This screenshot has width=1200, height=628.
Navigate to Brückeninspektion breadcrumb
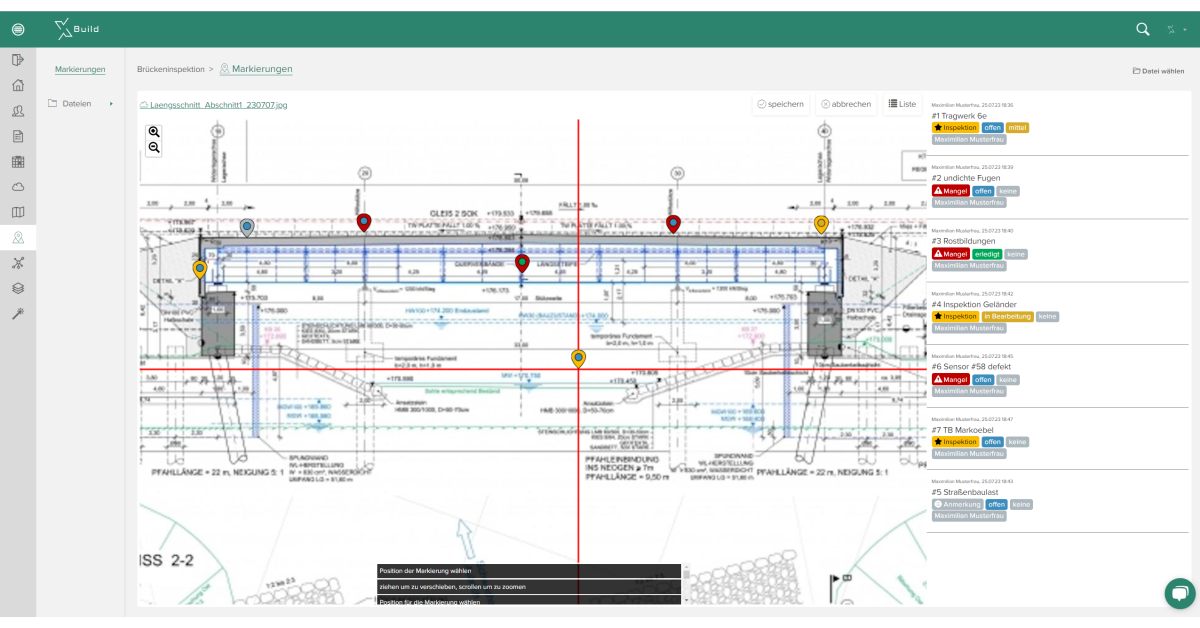tap(170, 70)
